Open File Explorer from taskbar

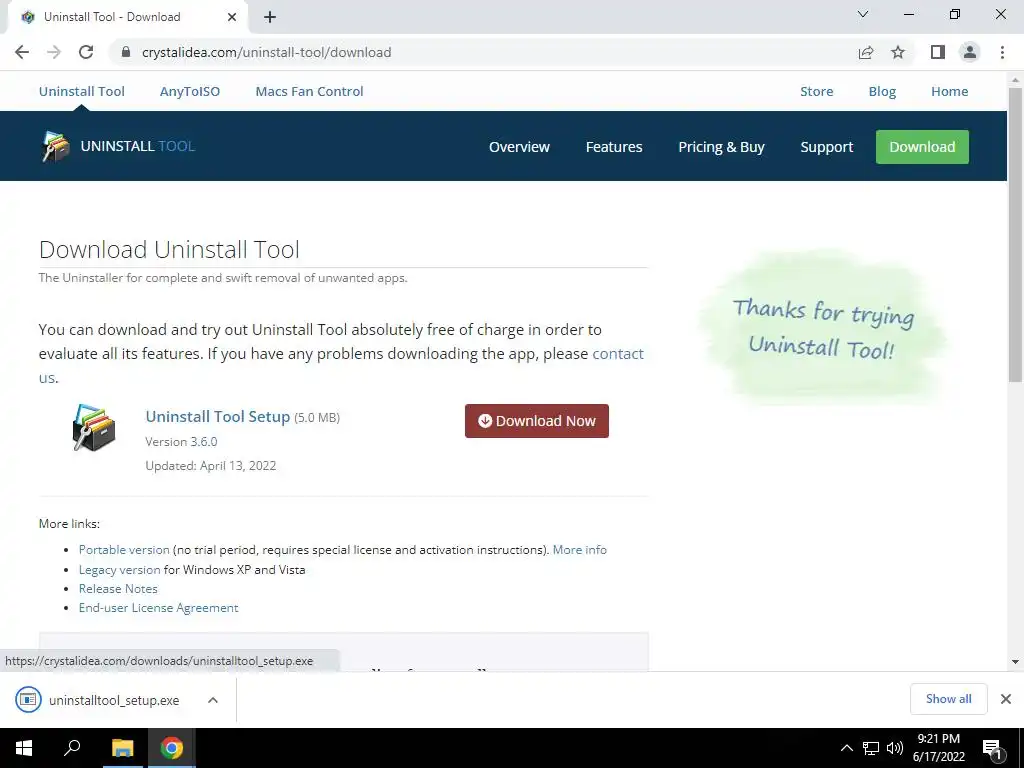(122, 748)
